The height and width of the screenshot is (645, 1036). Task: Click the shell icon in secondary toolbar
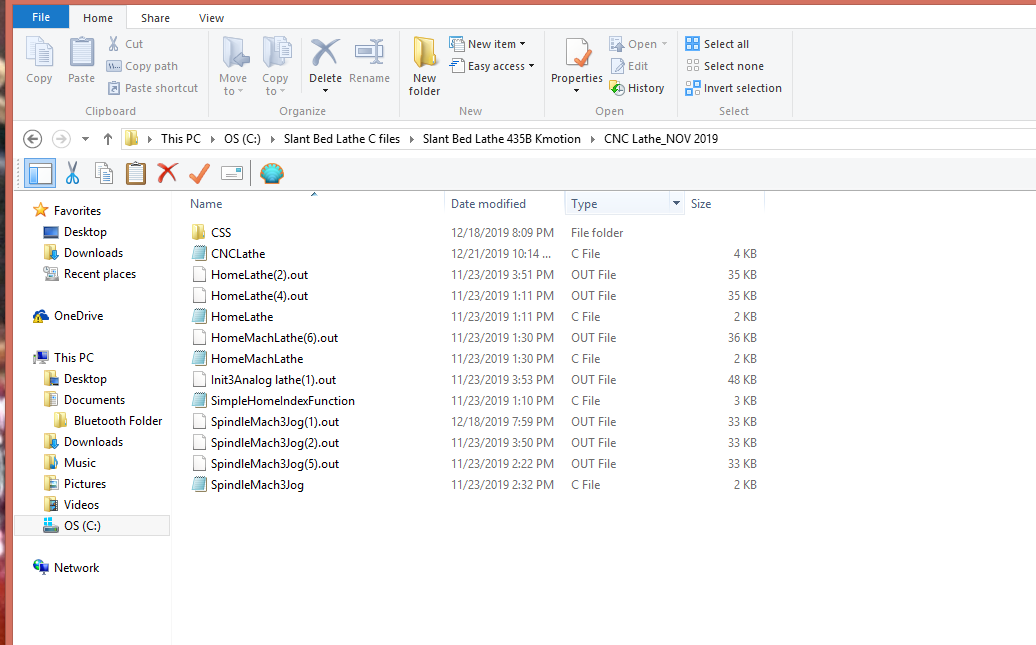(271, 173)
